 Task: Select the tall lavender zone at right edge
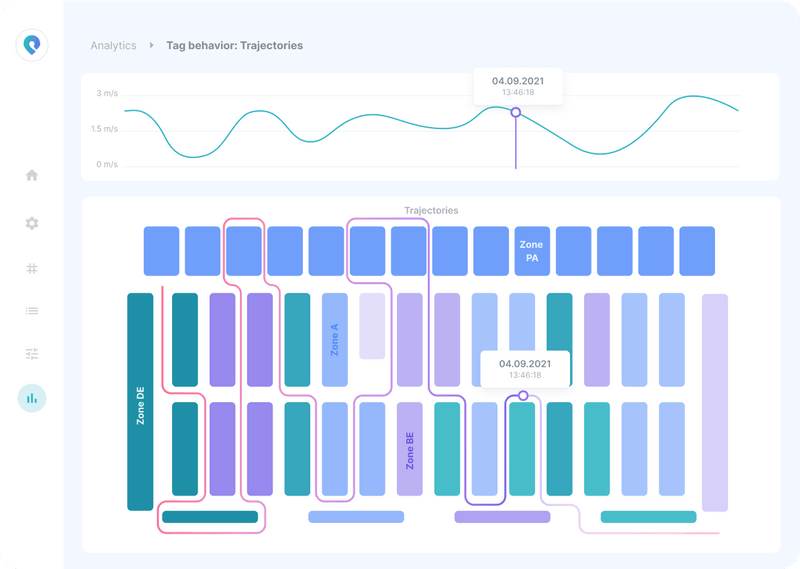coord(715,403)
